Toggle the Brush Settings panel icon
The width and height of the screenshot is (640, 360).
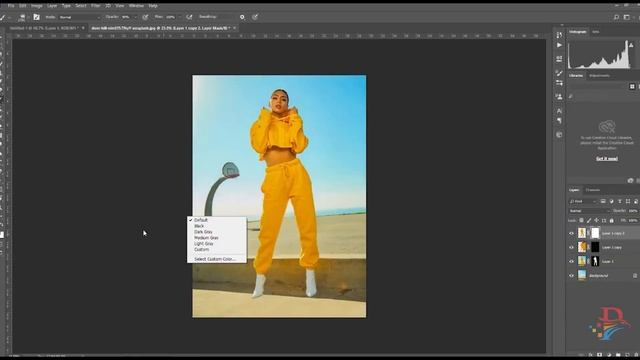pos(36,17)
